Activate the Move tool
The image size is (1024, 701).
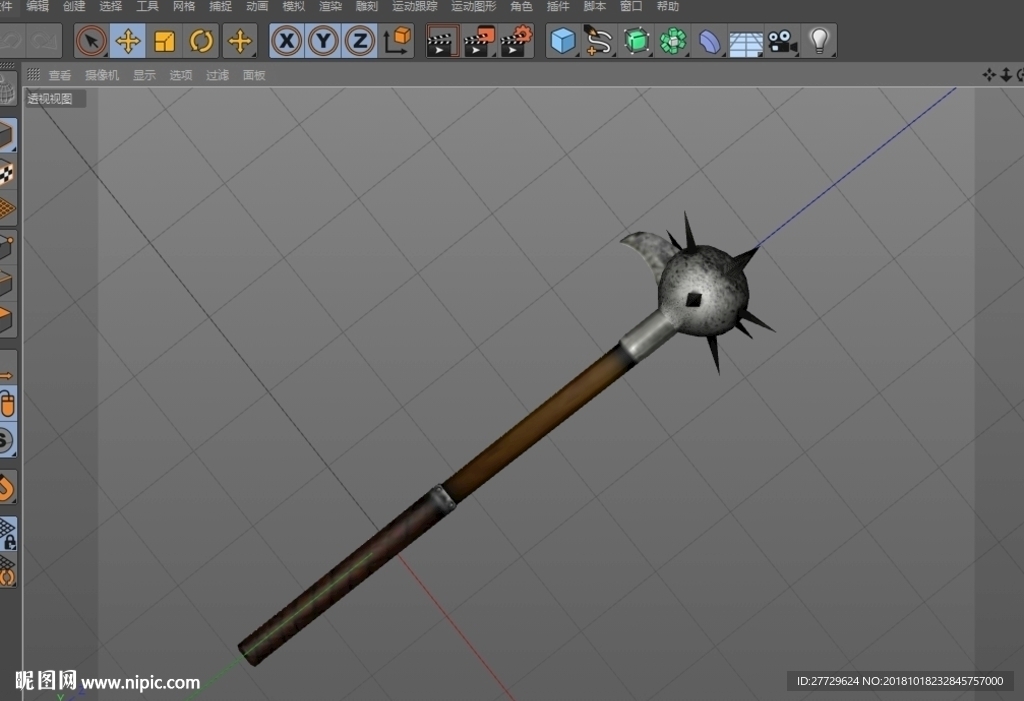127,41
